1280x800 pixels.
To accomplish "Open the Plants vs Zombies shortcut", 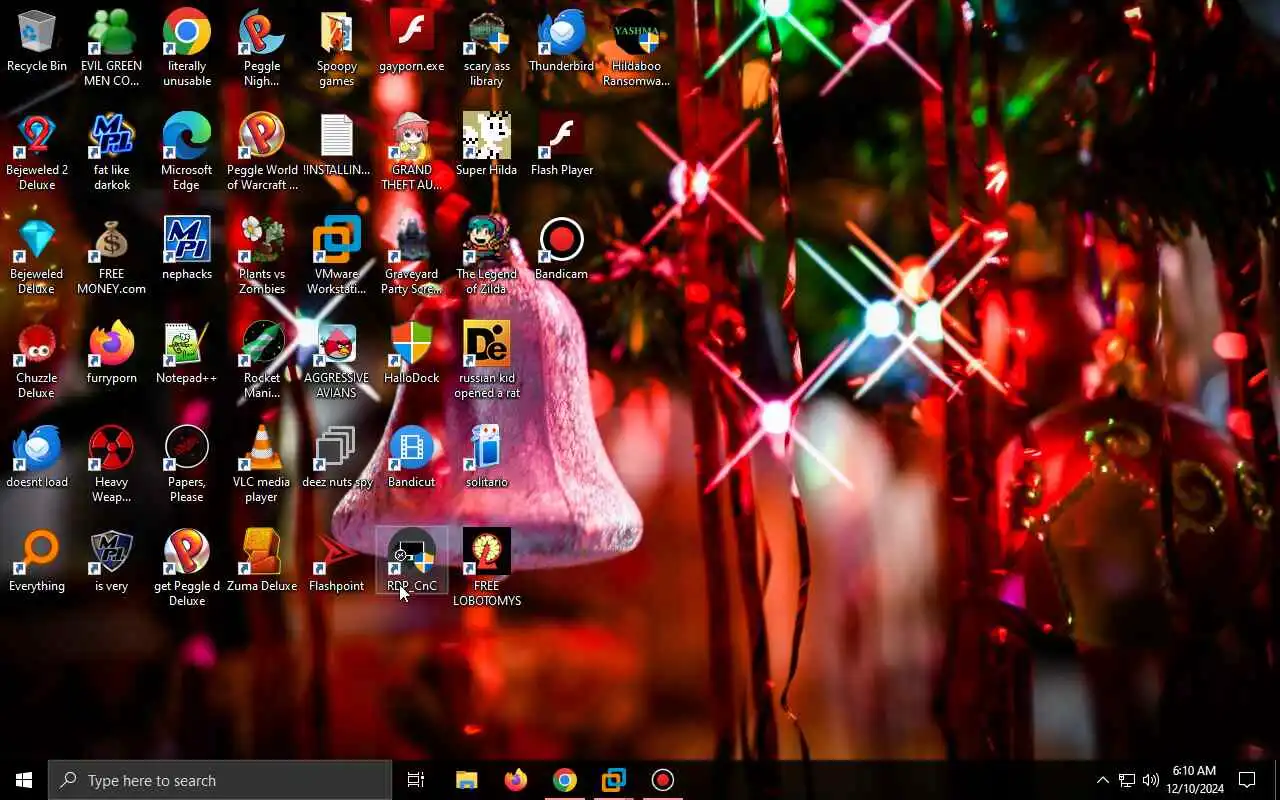I will point(262,256).
